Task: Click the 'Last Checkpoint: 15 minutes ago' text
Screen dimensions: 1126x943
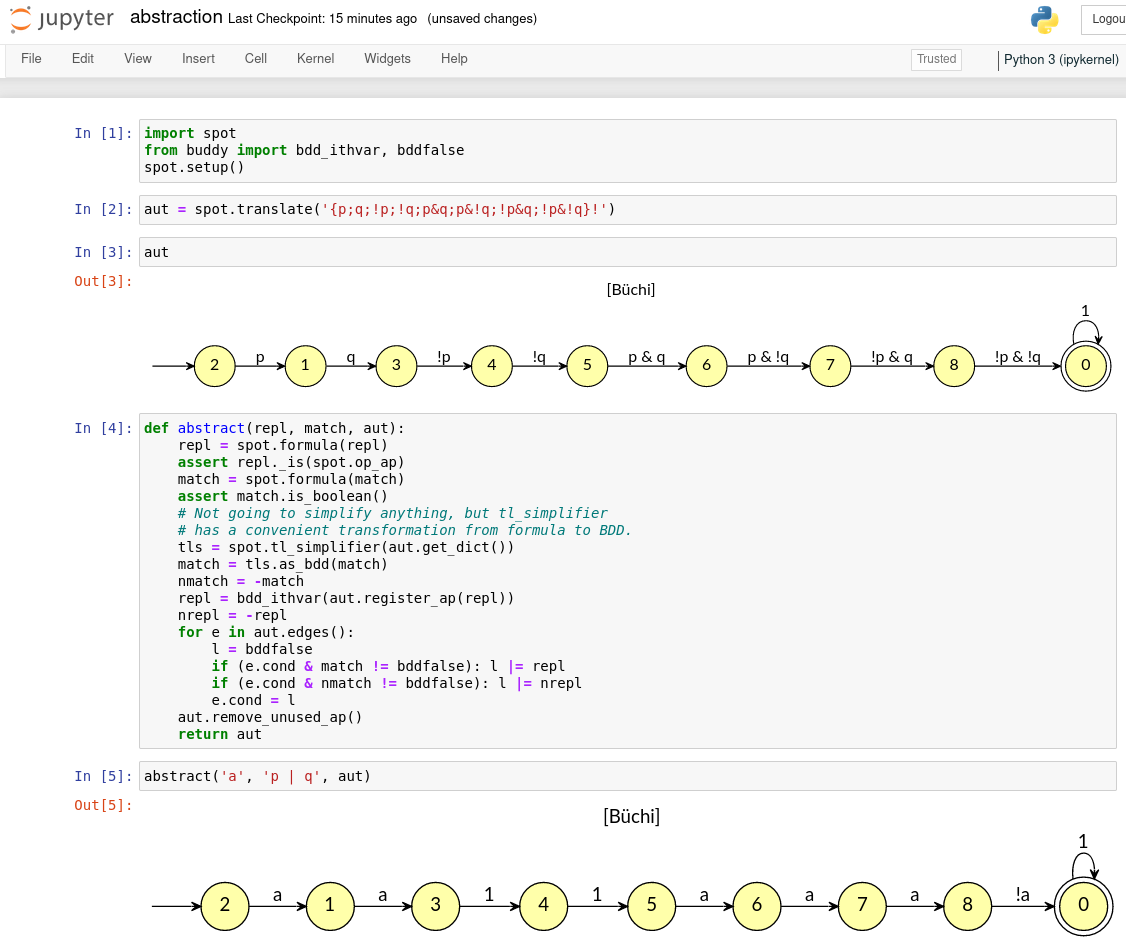Action: (322, 19)
